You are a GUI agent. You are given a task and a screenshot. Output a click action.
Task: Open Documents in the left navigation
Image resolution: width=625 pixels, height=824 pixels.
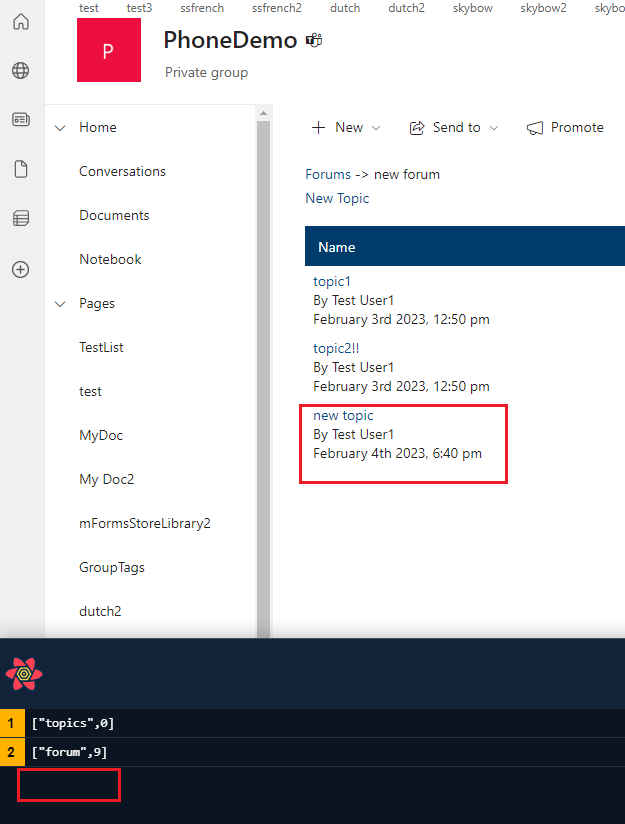pyautogui.click(x=114, y=216)
